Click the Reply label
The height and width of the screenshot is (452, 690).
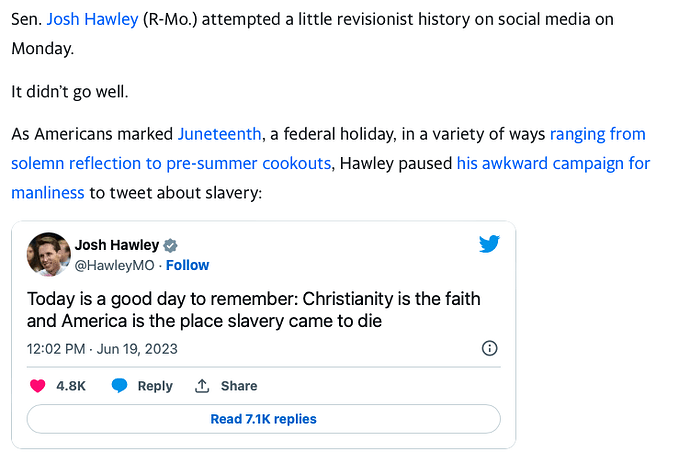155,386
